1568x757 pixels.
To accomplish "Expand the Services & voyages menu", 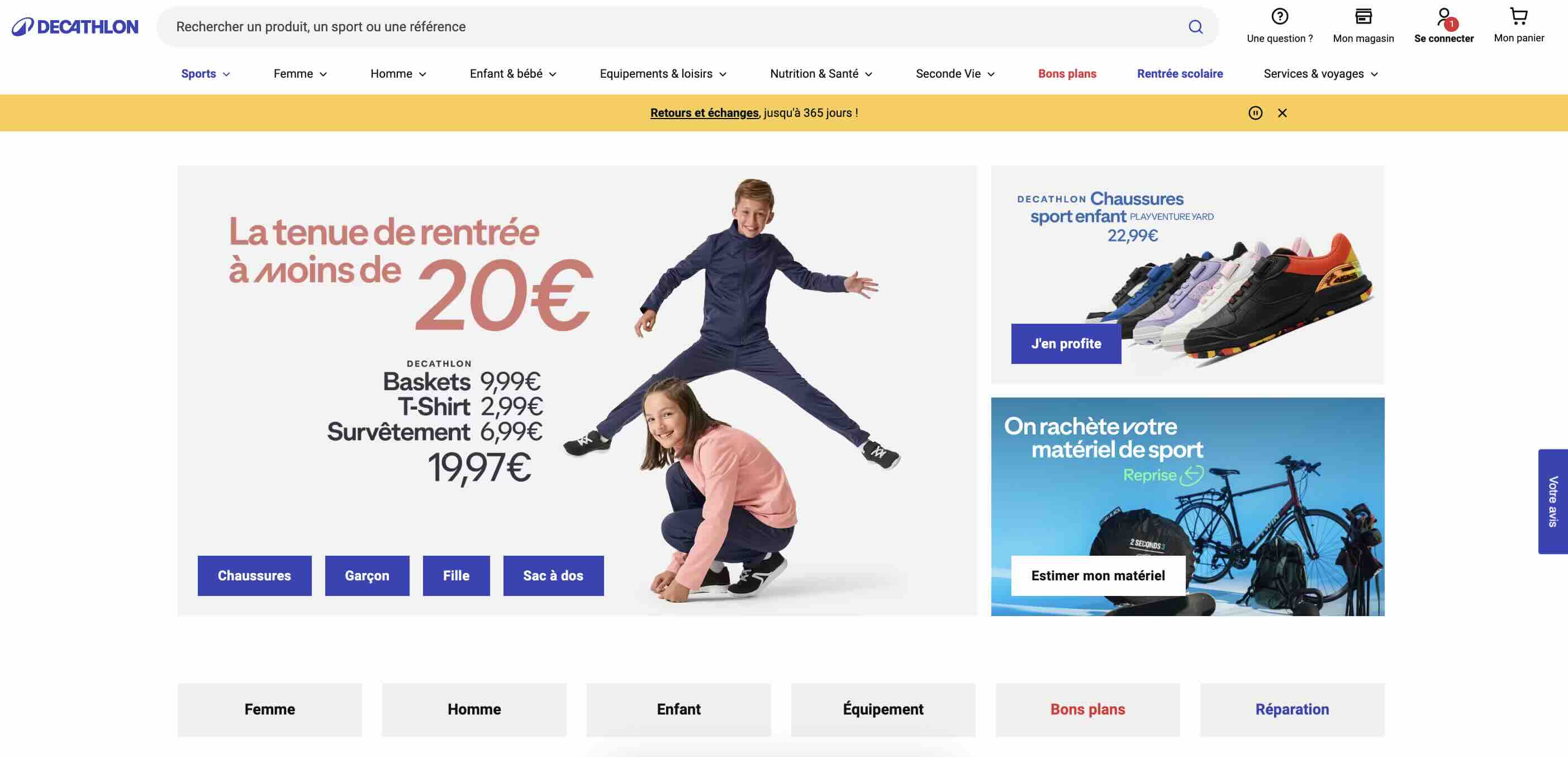I will click(1320, 74).
